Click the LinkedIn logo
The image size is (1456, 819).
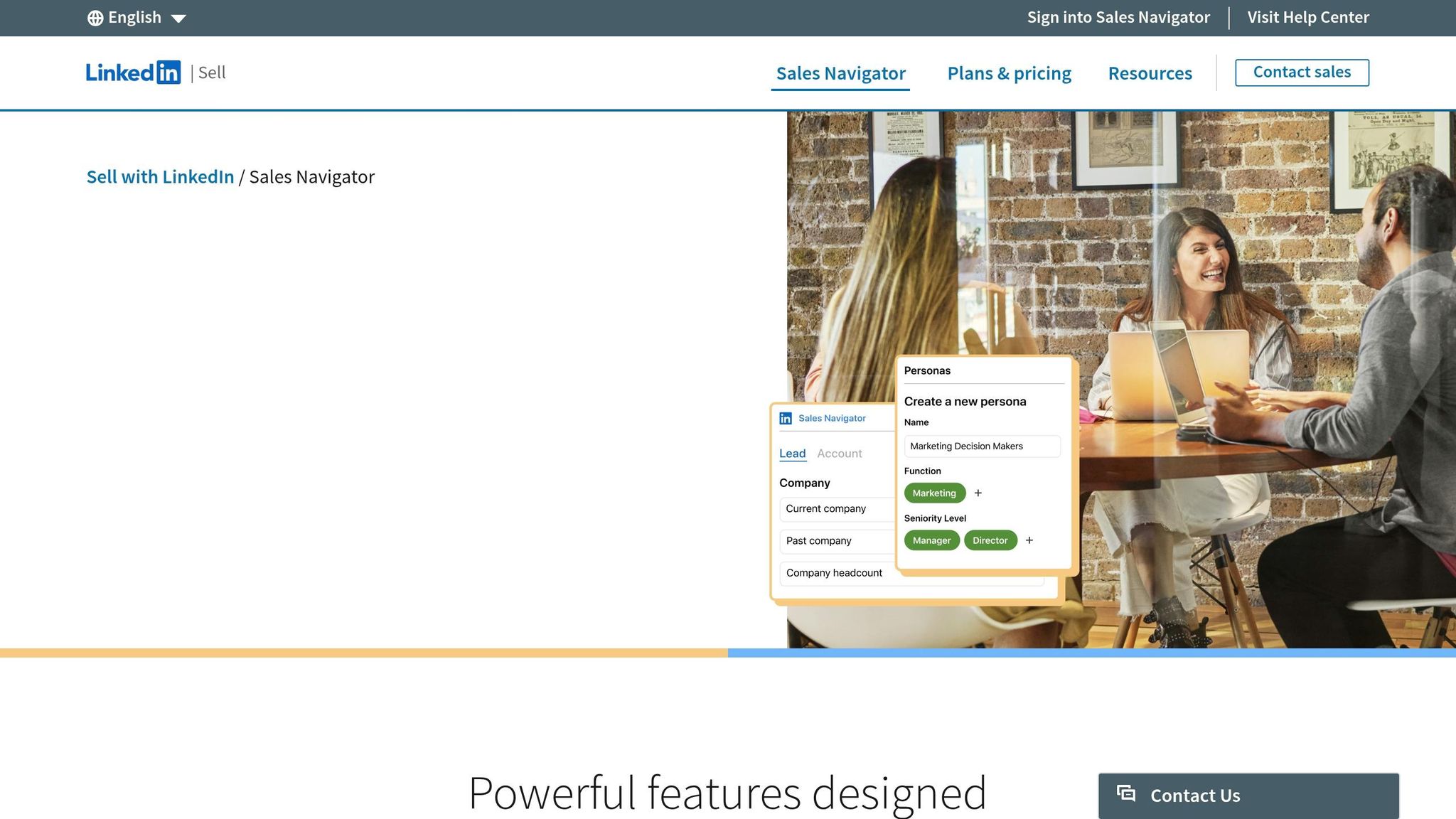pyautogui.click(x=133, y=72)
